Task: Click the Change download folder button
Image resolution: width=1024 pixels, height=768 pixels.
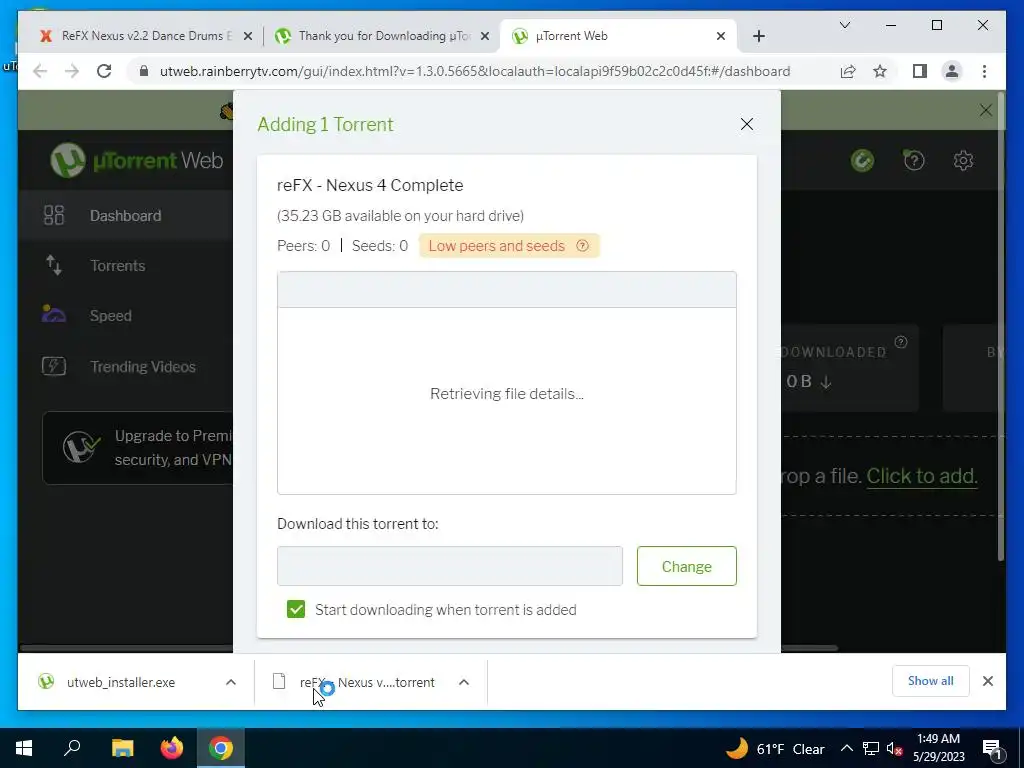Action: coord(686,566)
